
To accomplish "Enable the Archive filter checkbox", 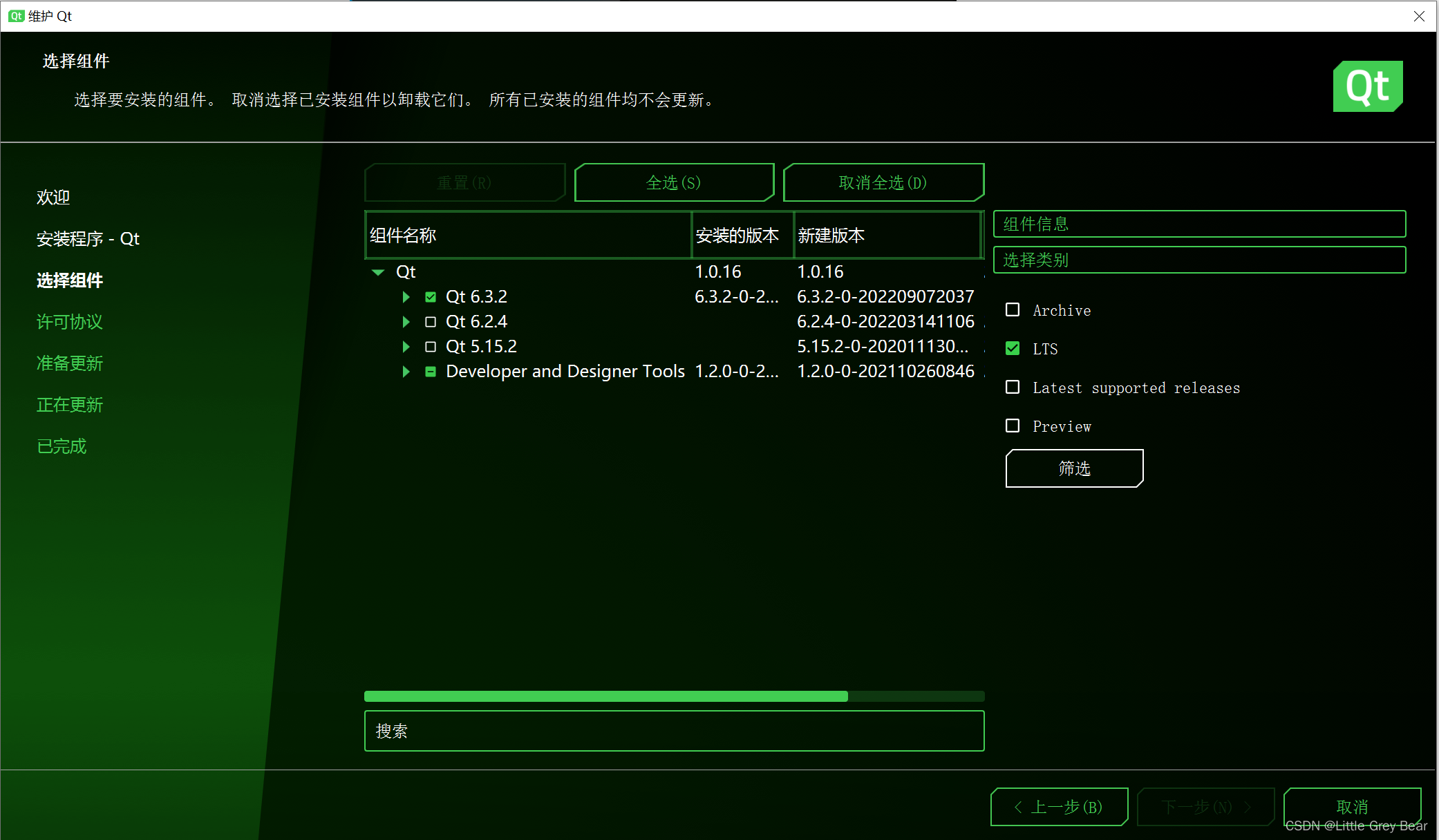I will point(1013,309).
